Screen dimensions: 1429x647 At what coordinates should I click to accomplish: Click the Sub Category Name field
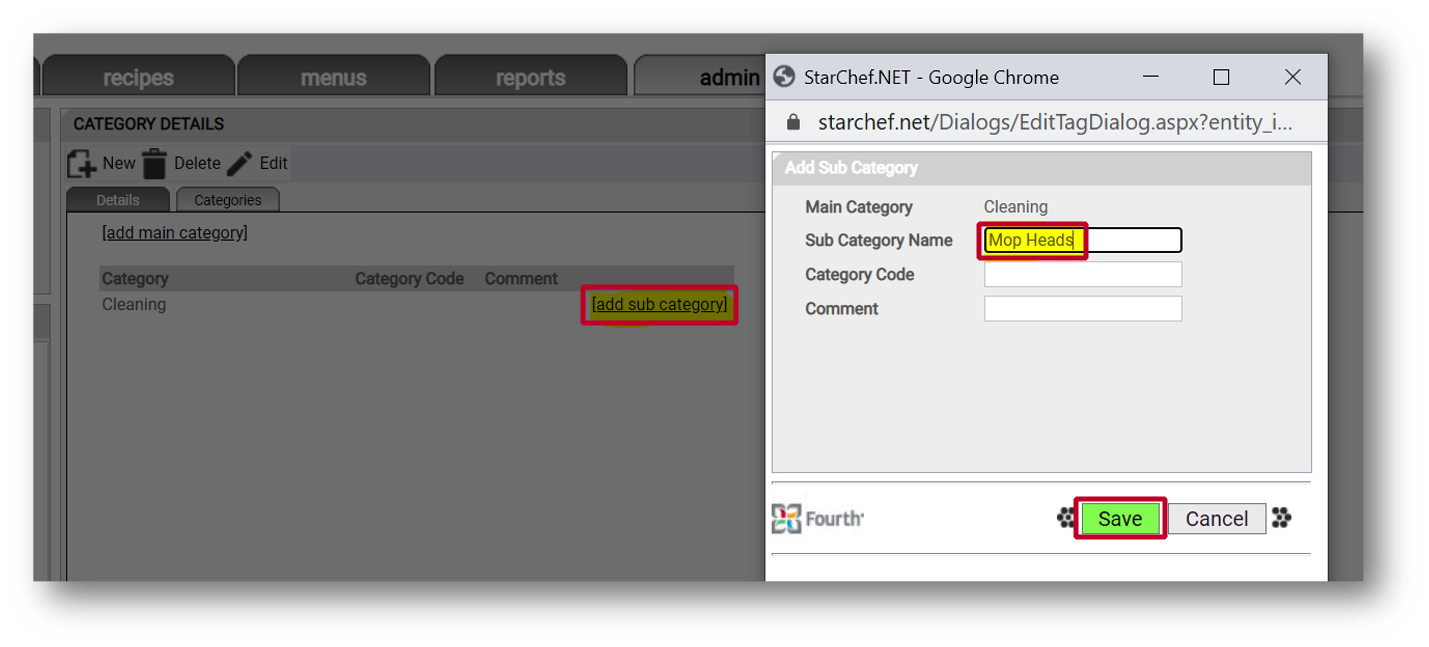click(x=1083, y=240)
